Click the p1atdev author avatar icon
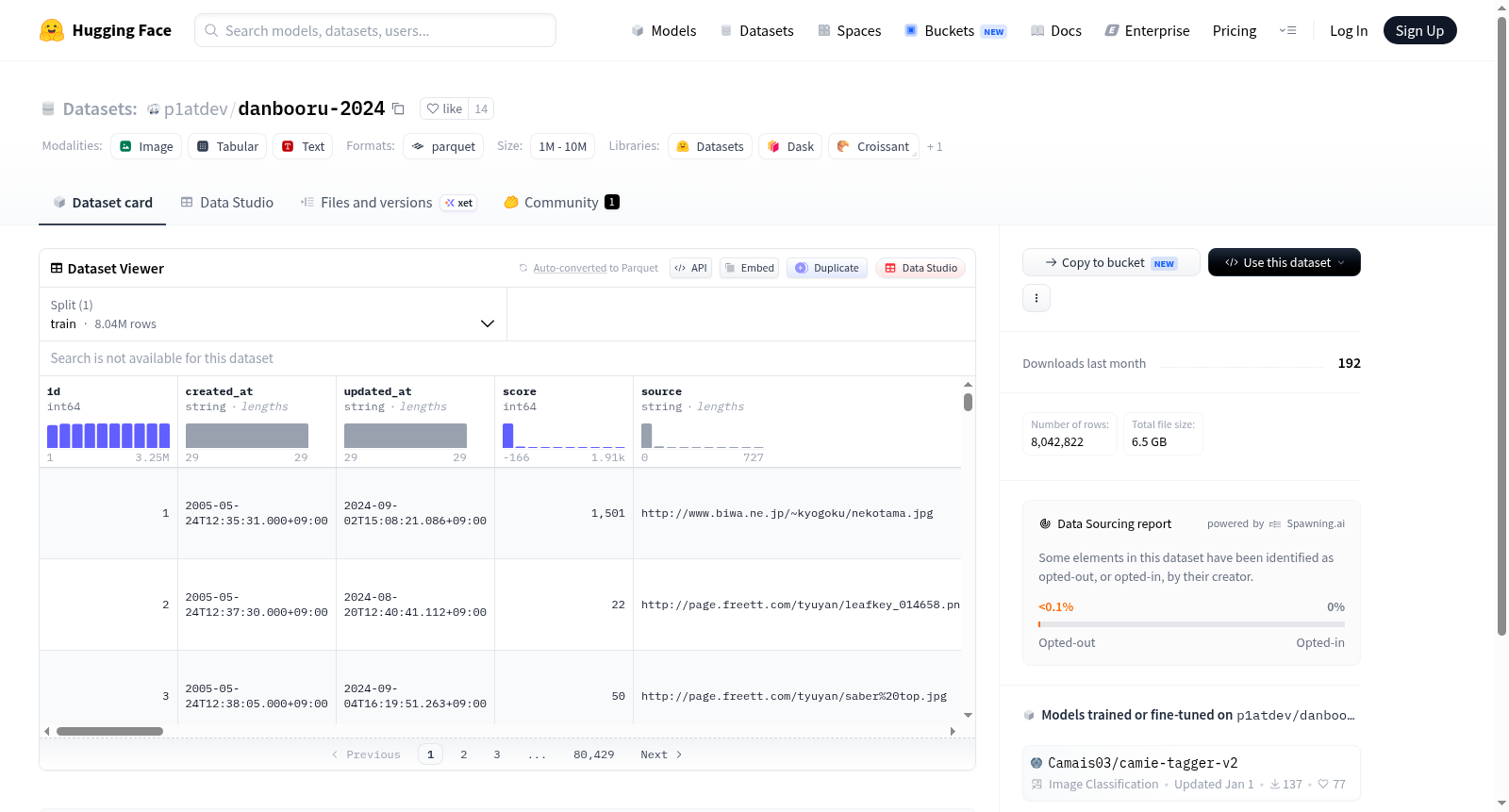The width and height of the screenshot is (1509, 812). coord(154,109)
